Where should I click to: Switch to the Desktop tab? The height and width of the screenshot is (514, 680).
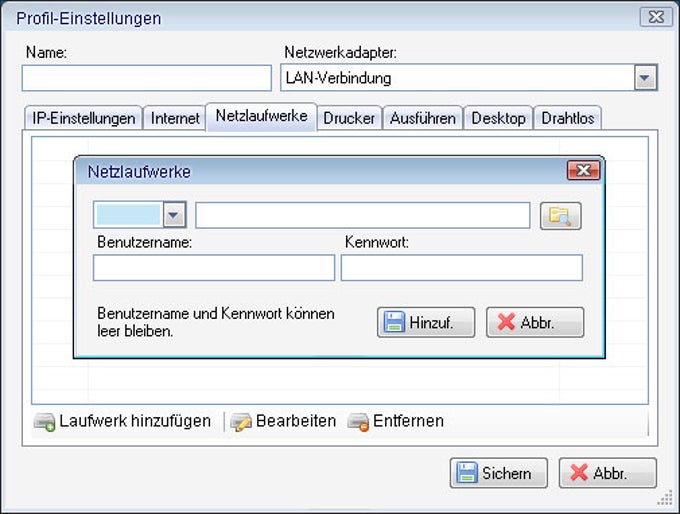pos(498,118)
